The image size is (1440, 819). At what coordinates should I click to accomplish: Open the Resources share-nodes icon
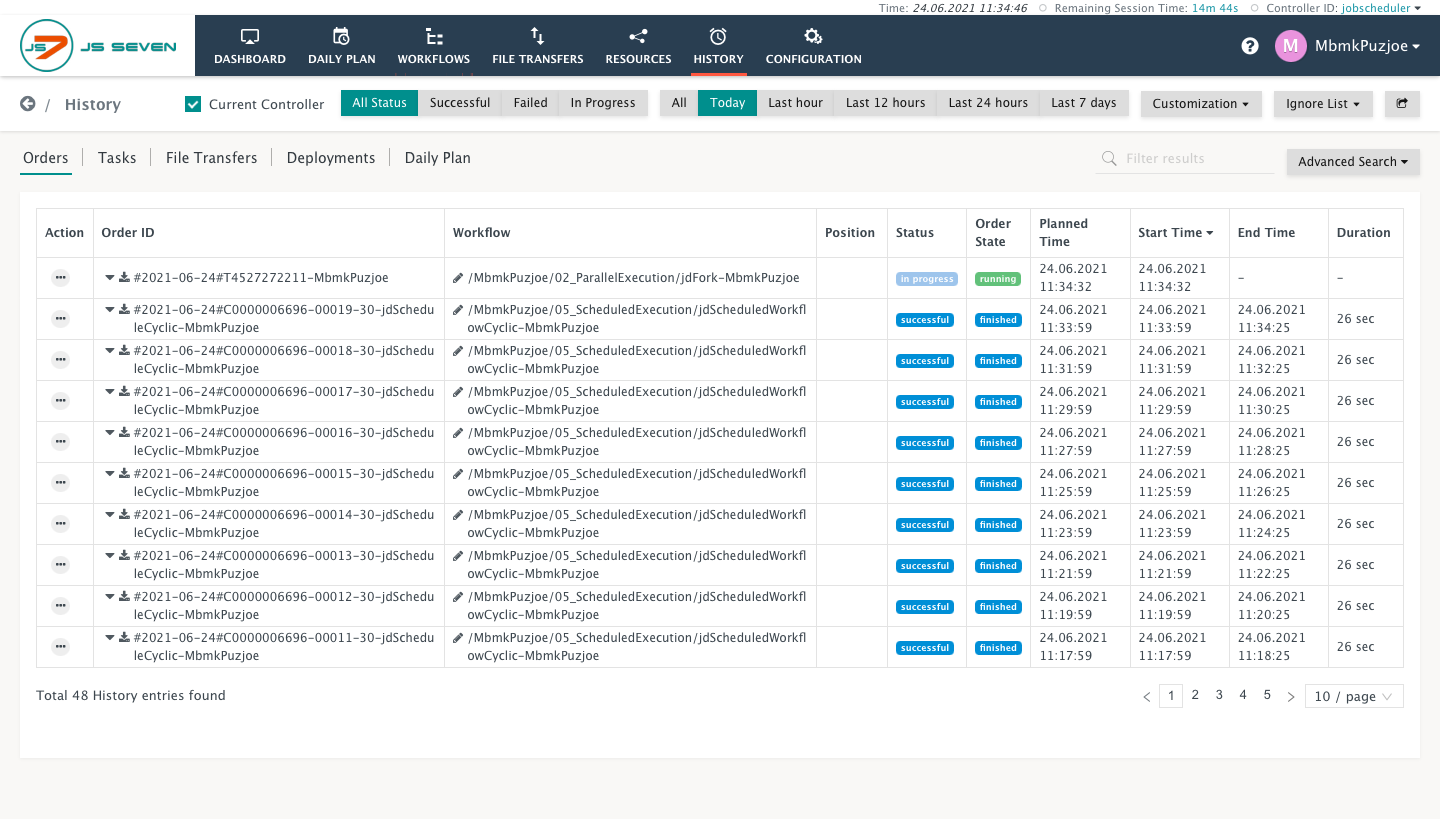click(638, 37)
